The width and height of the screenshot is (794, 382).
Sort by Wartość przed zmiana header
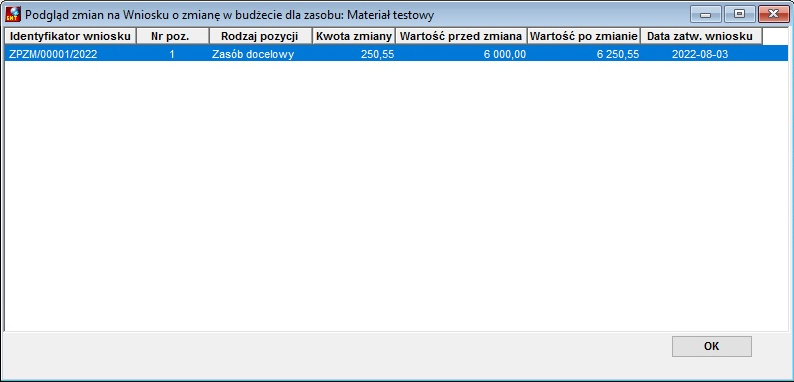click(x=461, y=36)
